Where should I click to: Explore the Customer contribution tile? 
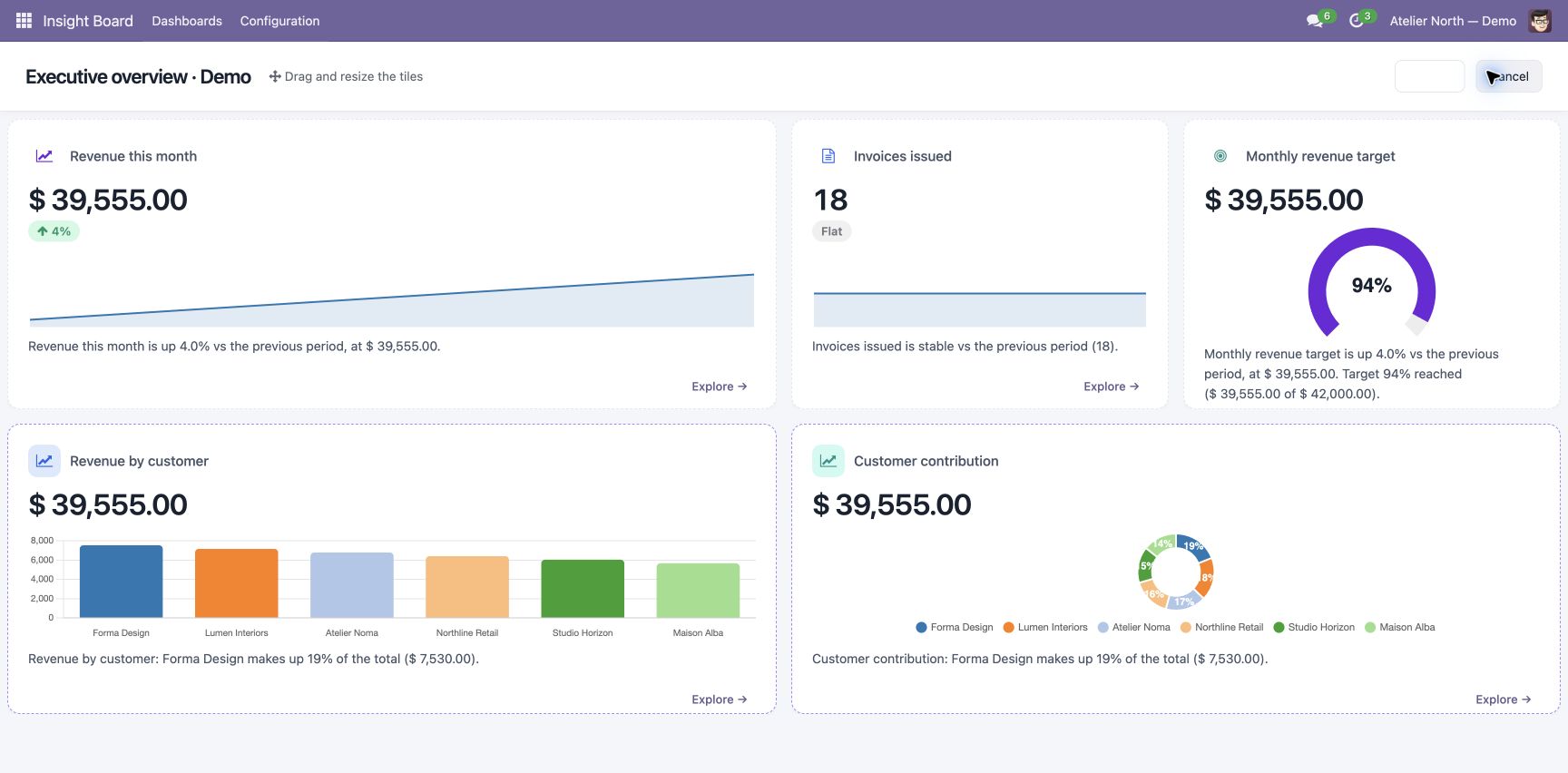(x=1504, y=700)
